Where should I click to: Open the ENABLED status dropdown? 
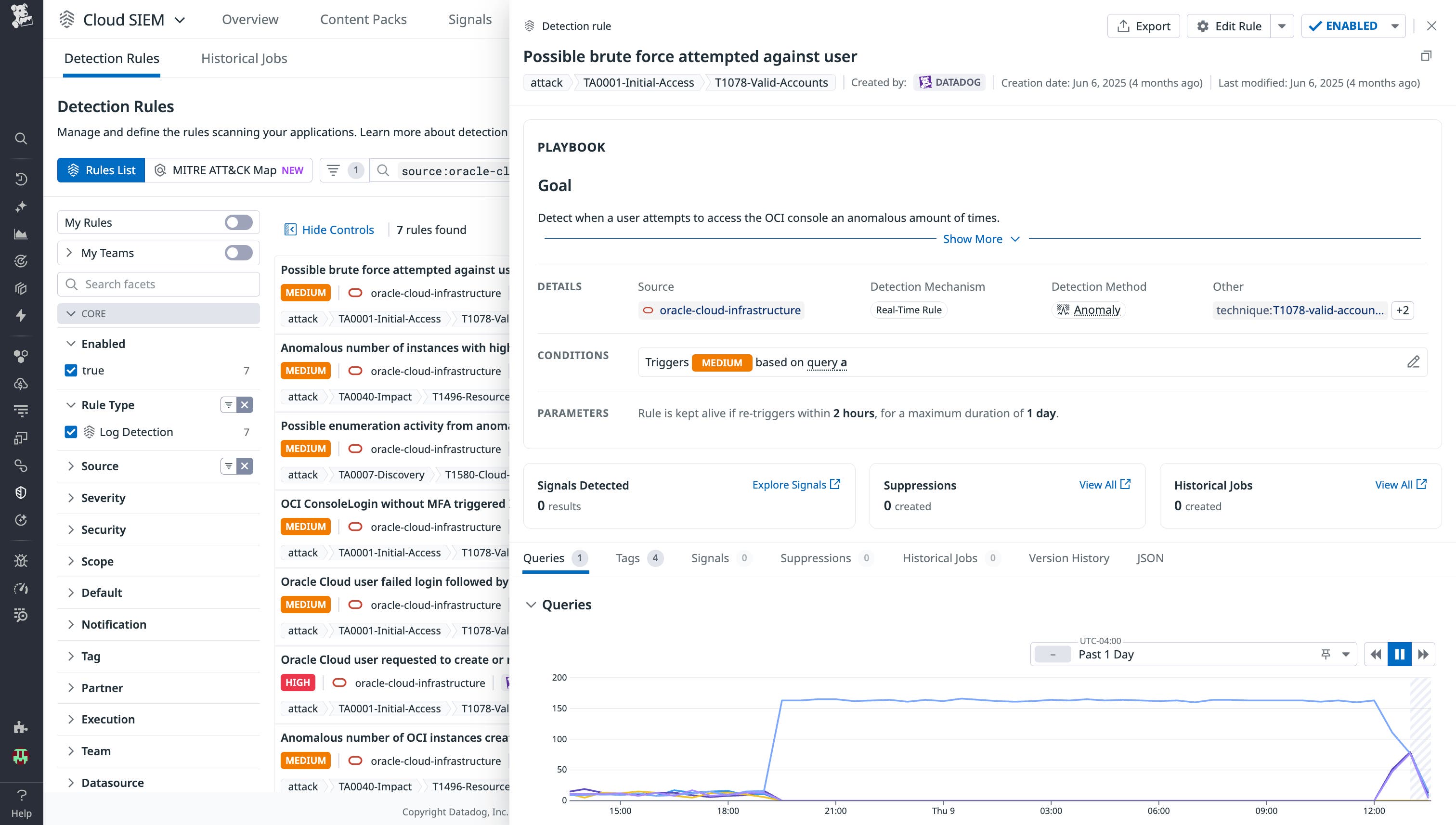point(1395,26)
